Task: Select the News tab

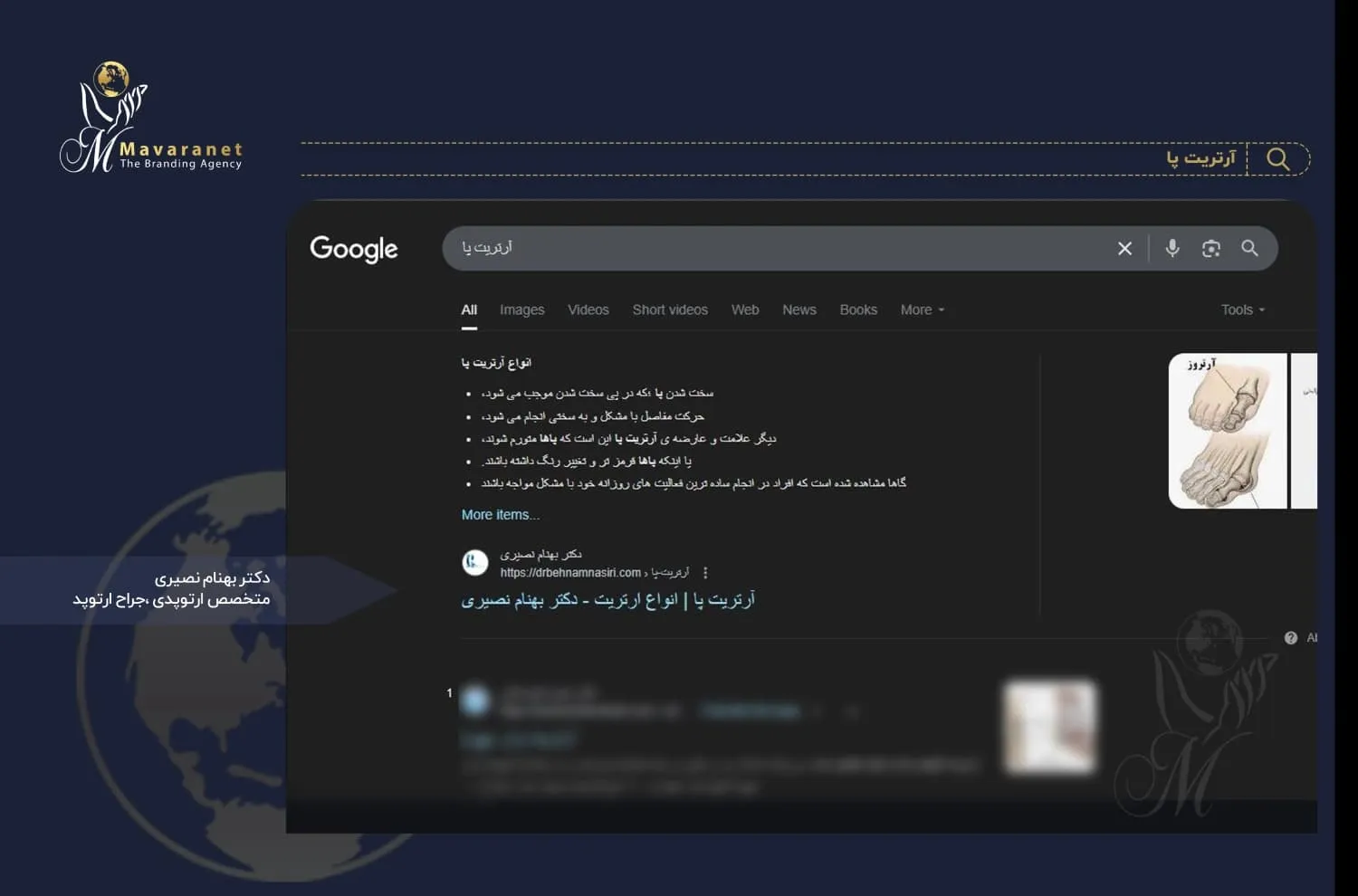Action: coord(799,310)
